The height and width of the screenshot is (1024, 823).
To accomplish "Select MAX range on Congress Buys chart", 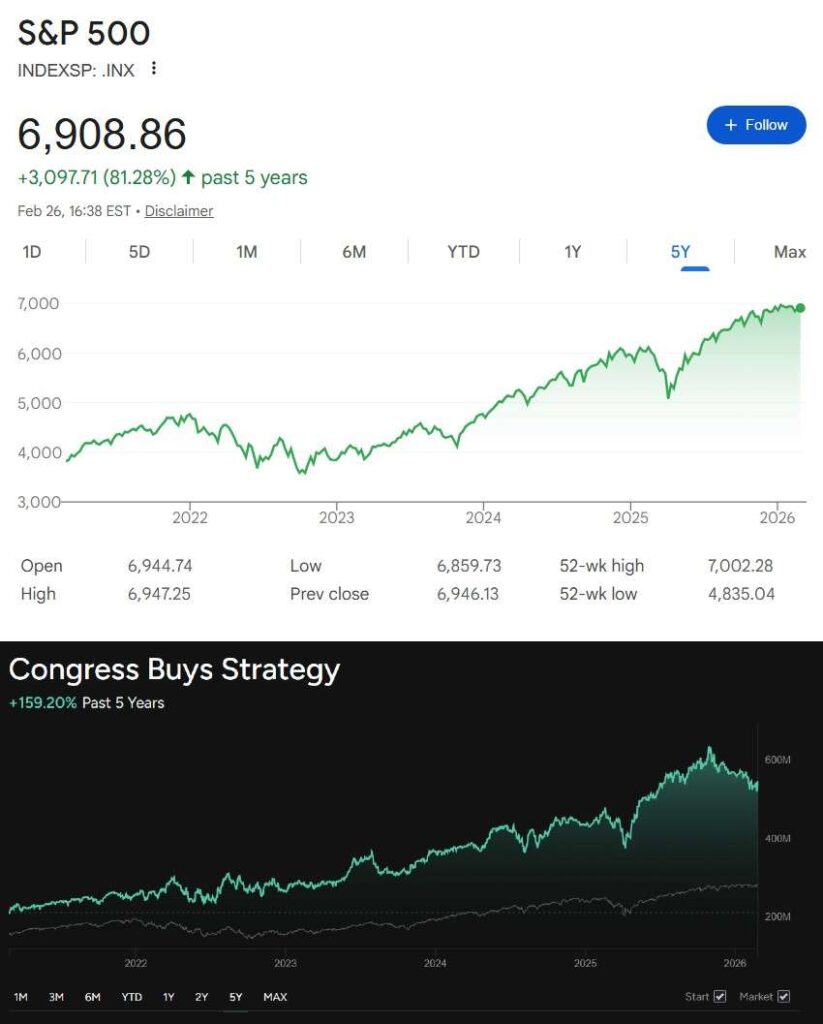I will point(275,997).
